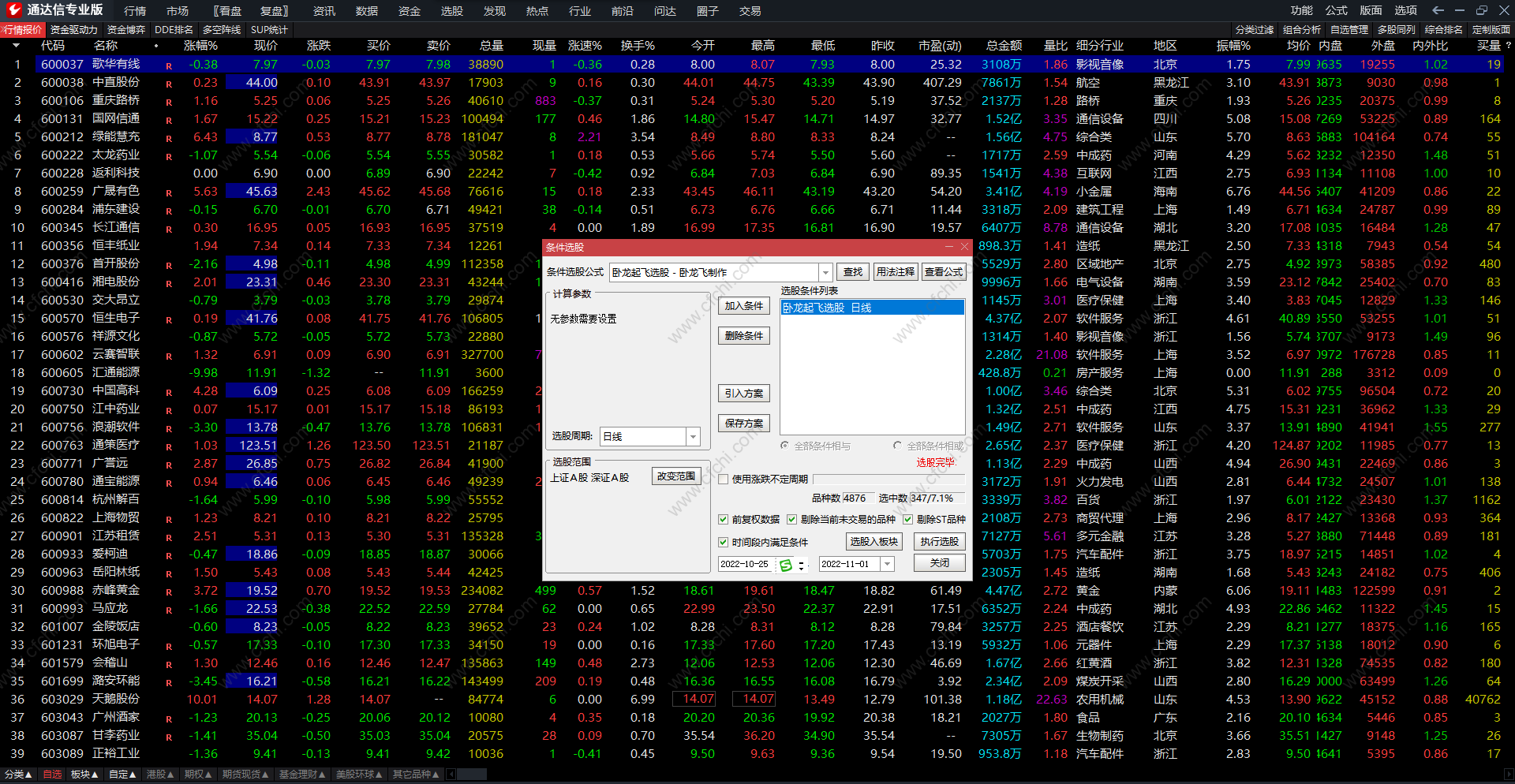Viewport: 1515px width, 784px height.
Task: Click the R marker beside 歌华有线
Action: pos(169,65)
